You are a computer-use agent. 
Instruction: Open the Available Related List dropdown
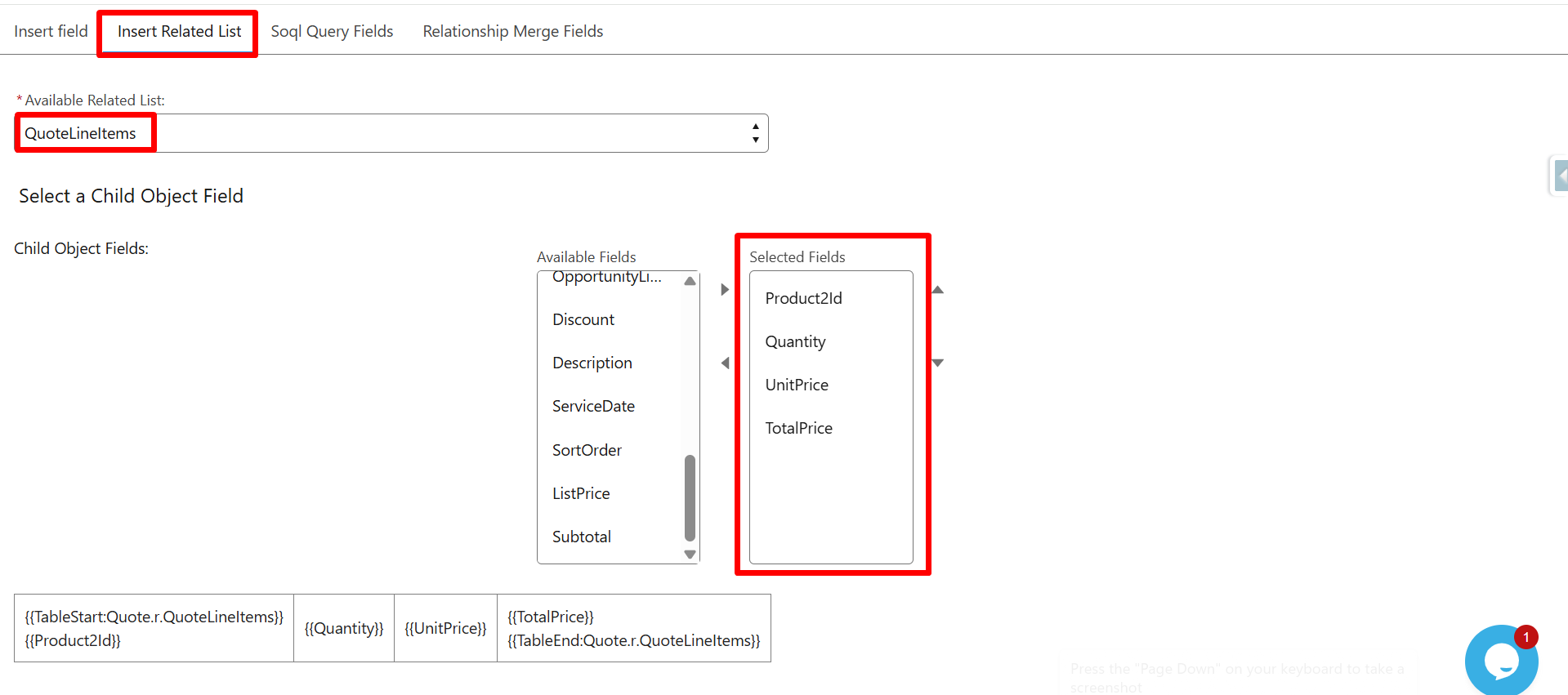point(392,133)
